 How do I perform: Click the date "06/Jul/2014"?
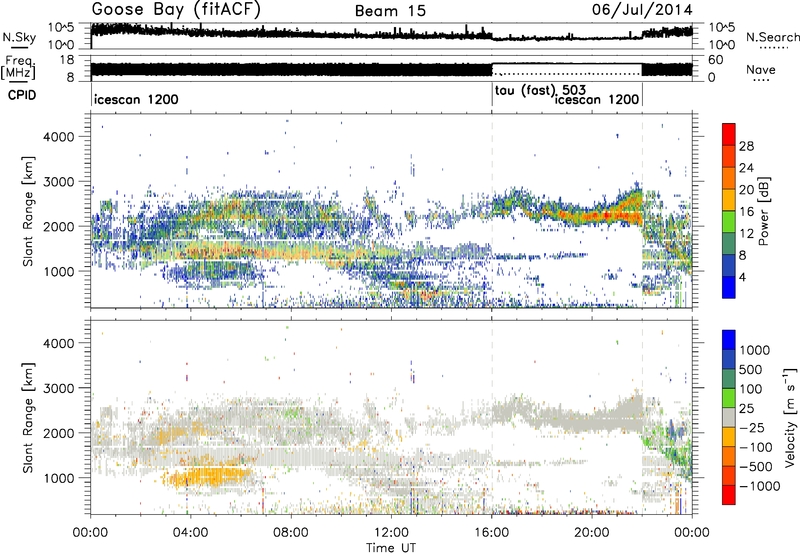642,10
